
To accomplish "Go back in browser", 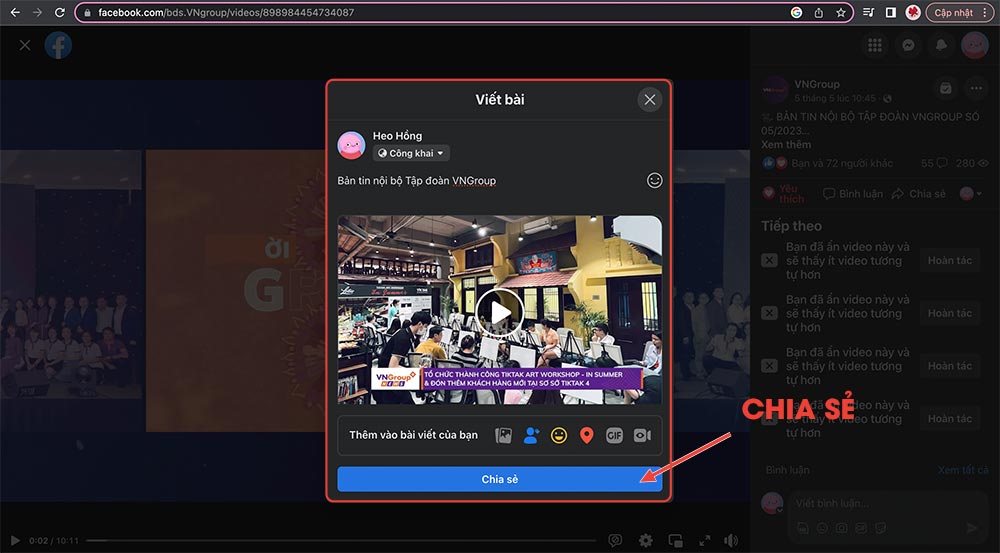I will [x=15, y=12].
